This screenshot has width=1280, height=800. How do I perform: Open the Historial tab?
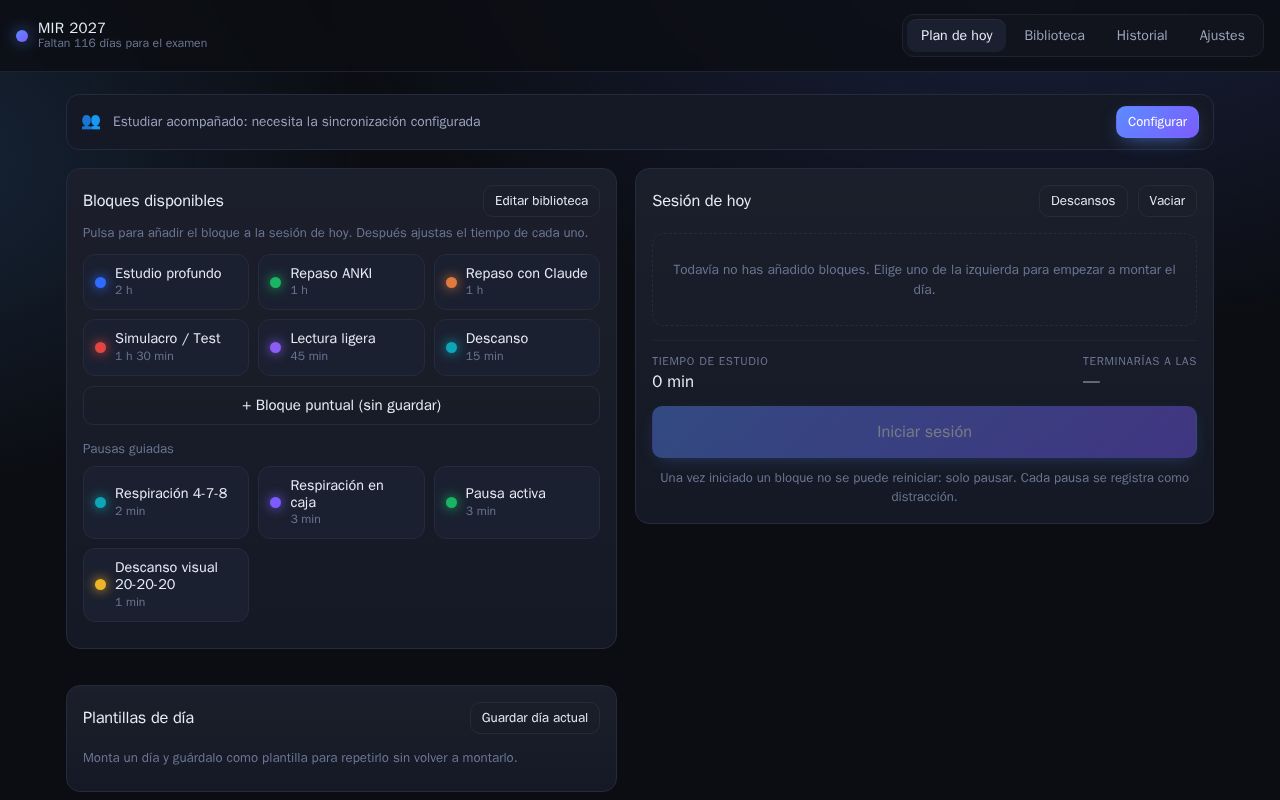tap(1142, 35)
